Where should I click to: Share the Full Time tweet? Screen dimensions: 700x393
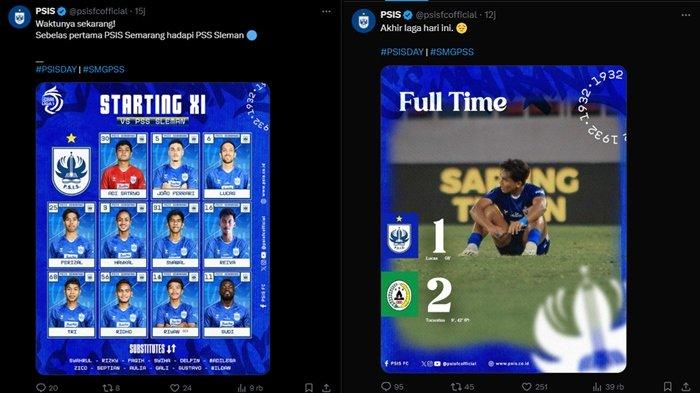pos(686,386)
